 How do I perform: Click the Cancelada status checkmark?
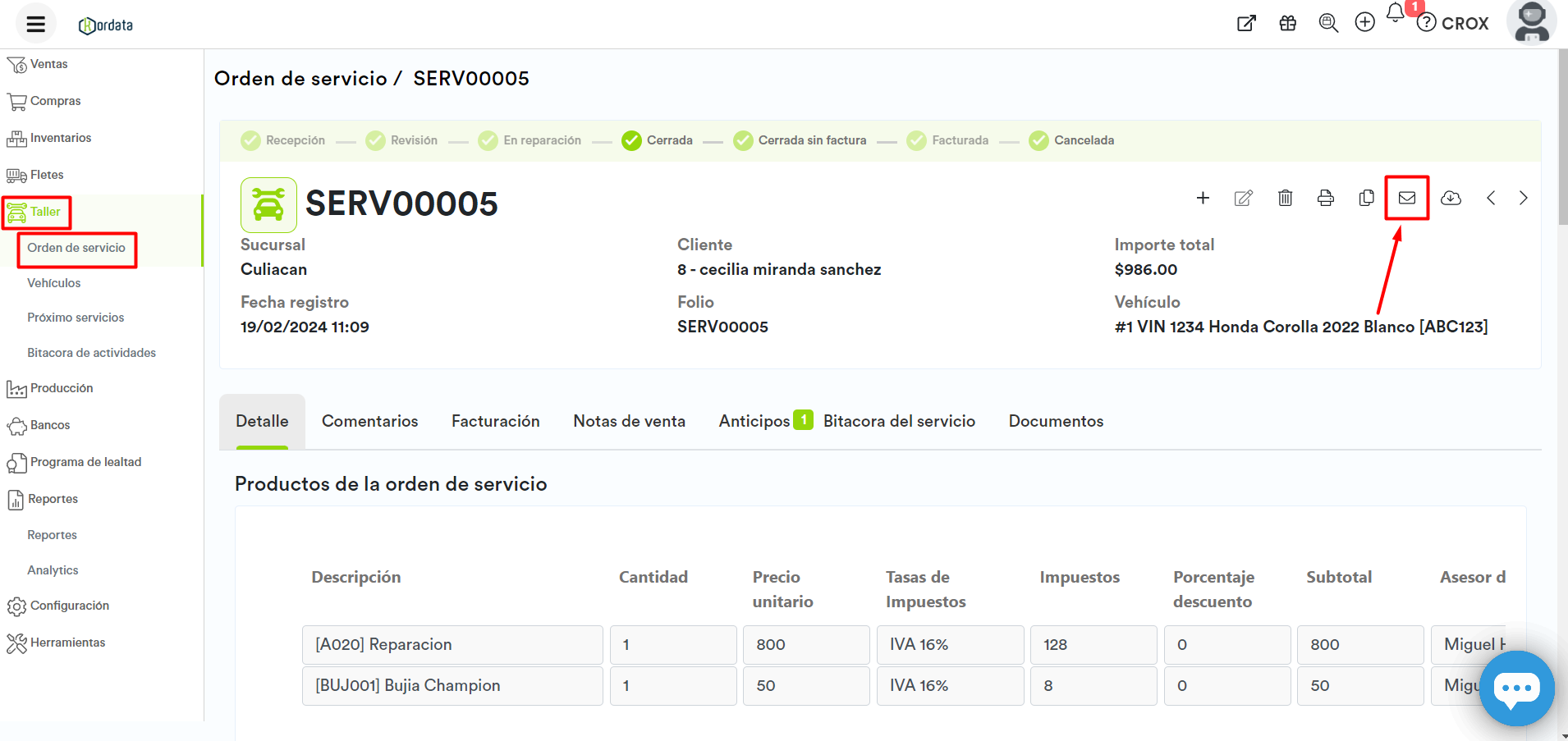[1039, 140]
